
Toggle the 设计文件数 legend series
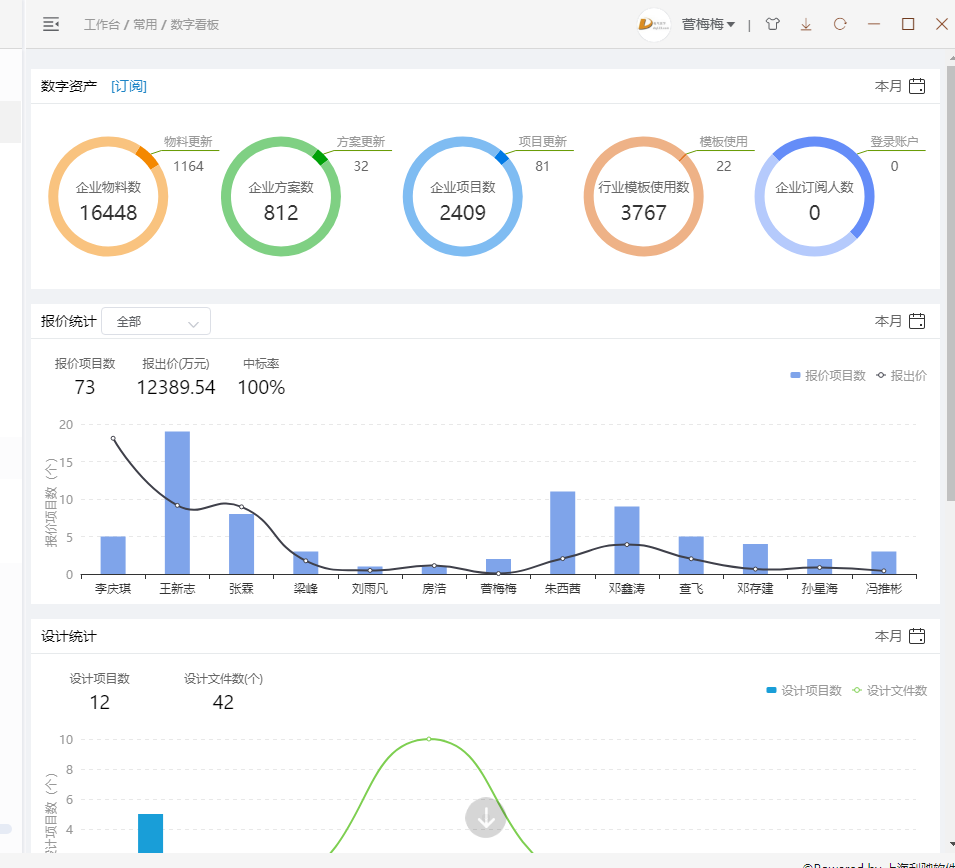point(889,691)
